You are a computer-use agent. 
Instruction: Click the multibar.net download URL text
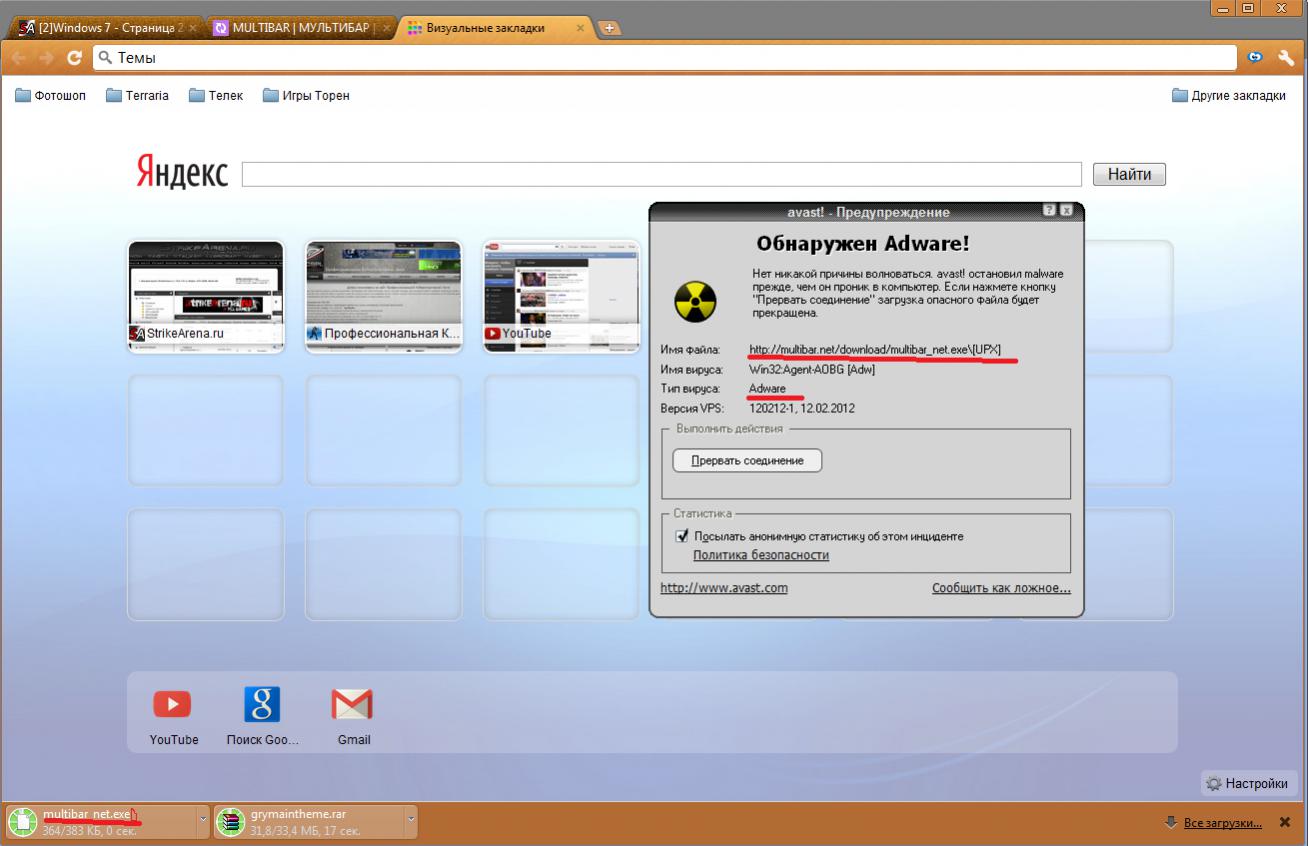[875, 349]
